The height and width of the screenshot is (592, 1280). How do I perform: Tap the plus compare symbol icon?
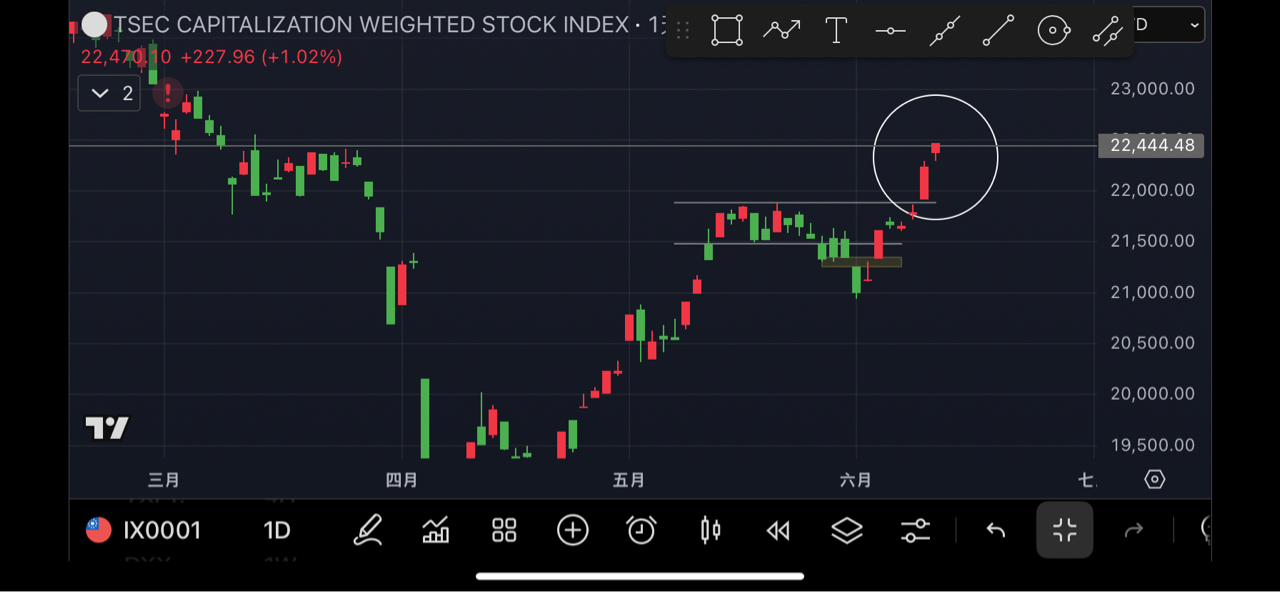pos(573,530)
